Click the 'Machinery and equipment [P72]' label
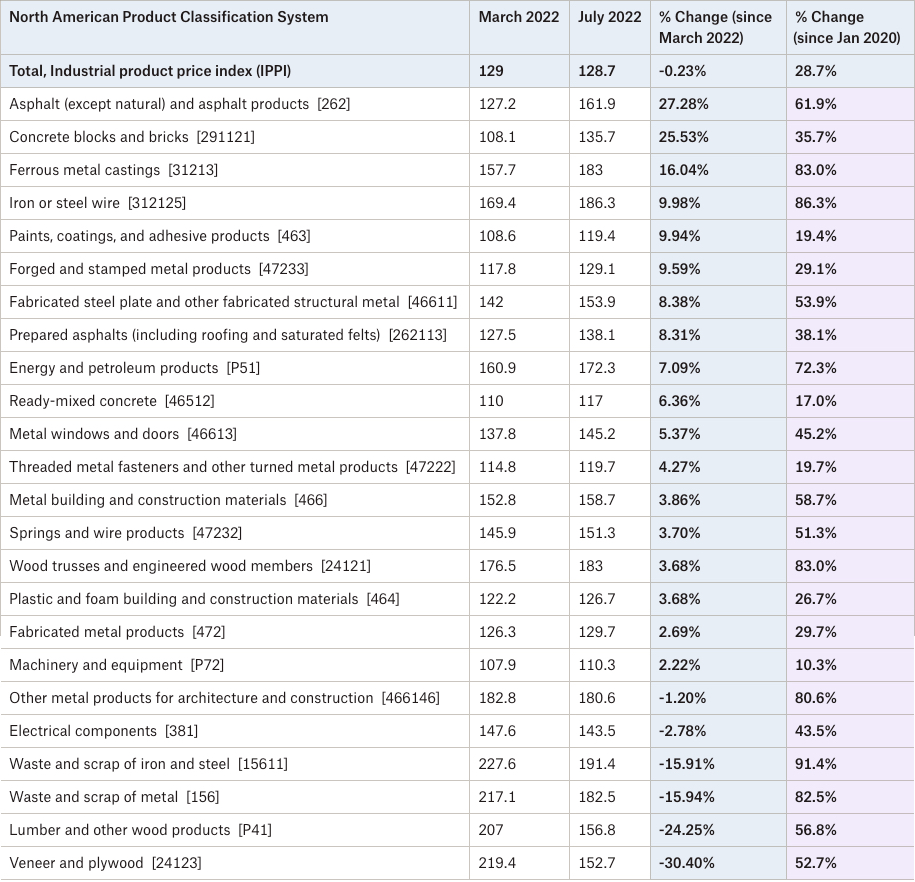915x882 pixels. click(116, 665)
